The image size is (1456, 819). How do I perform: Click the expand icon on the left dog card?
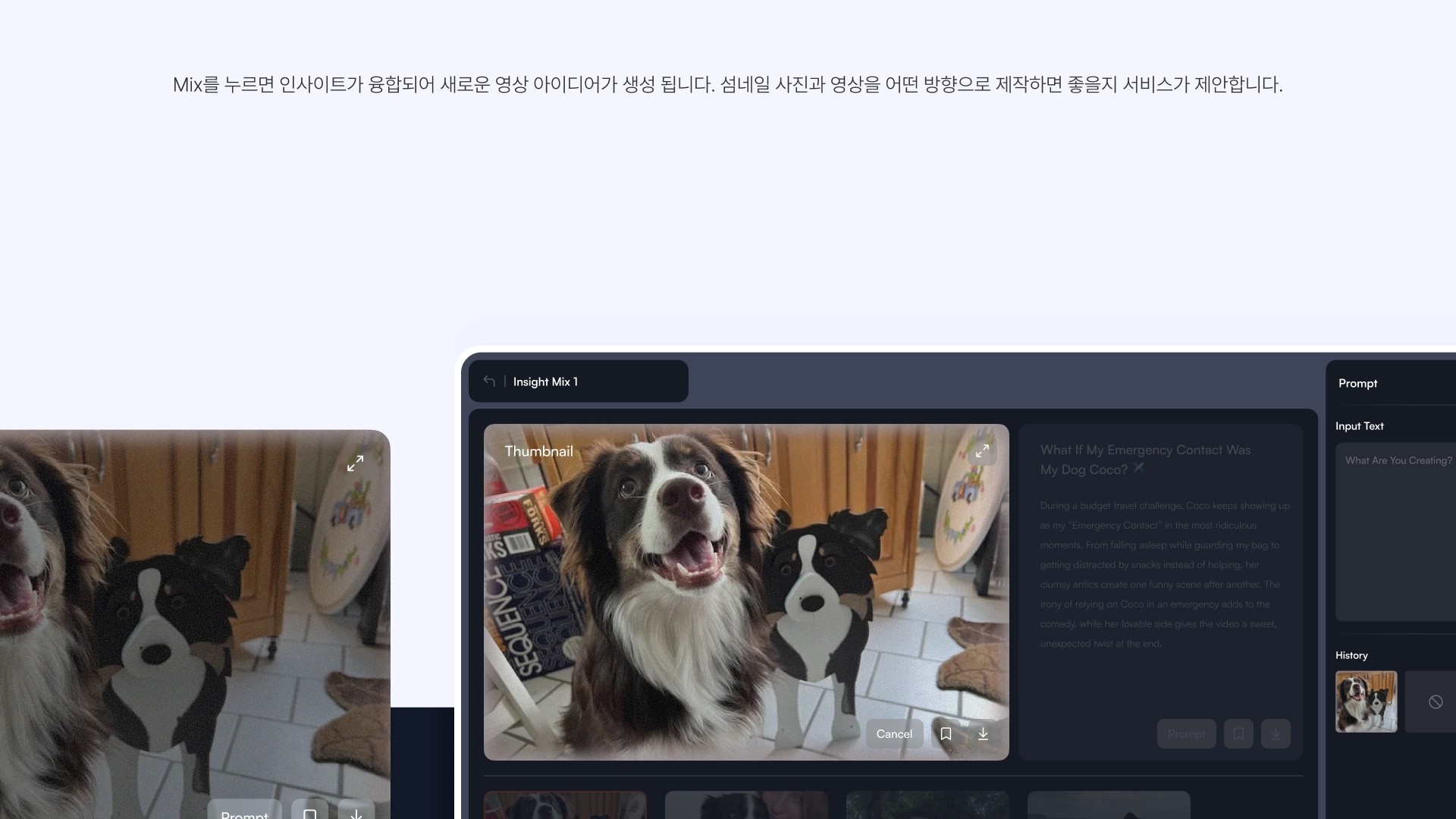point(355,463)
